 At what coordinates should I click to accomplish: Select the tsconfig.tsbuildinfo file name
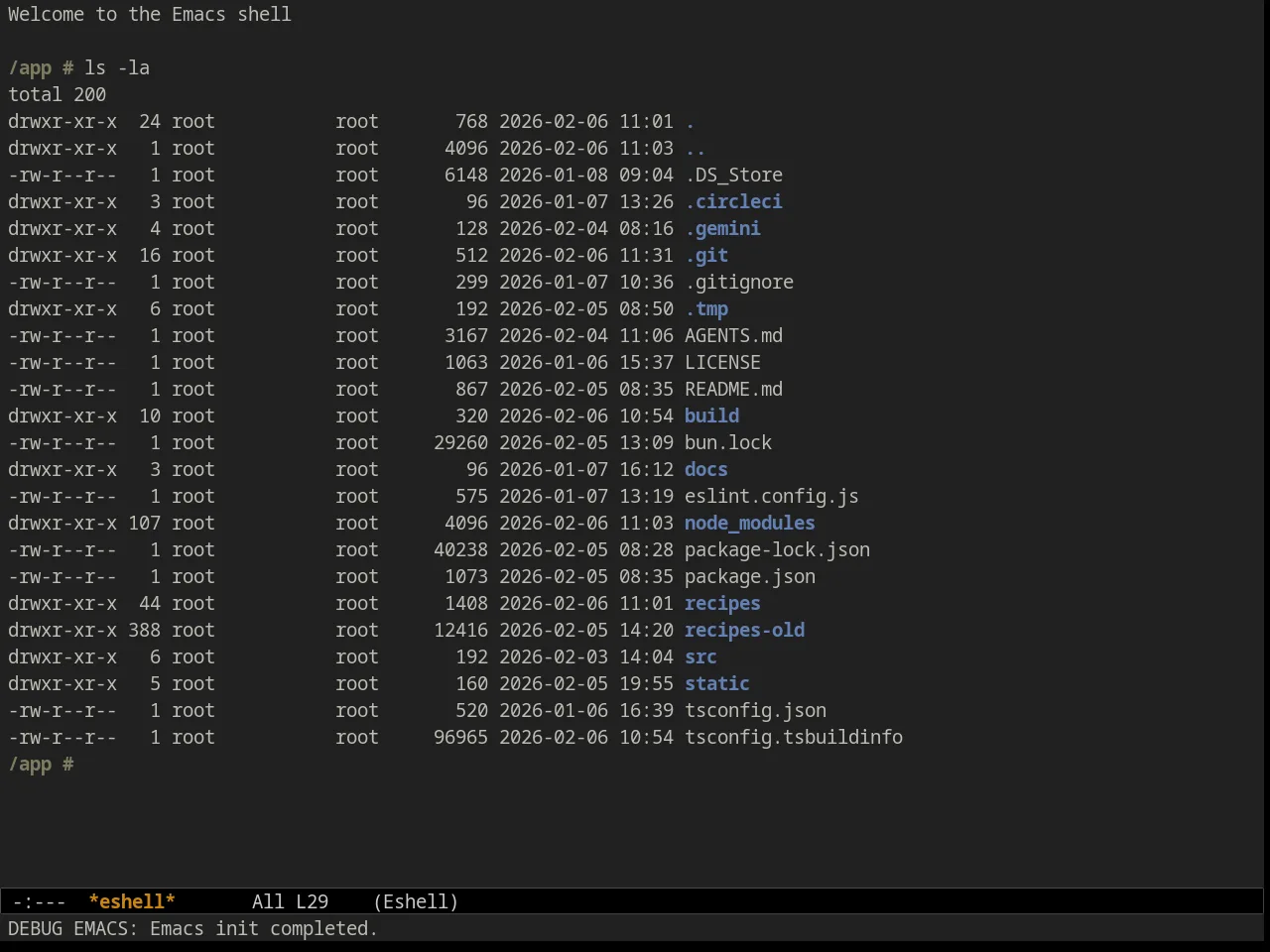[794, 737]
